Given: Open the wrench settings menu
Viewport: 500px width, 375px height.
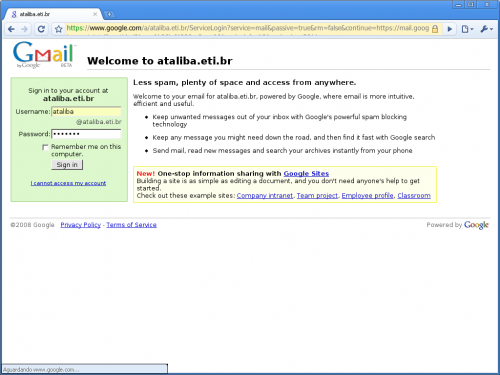Looking at the screenshot, I should click(x=486, y=29).
